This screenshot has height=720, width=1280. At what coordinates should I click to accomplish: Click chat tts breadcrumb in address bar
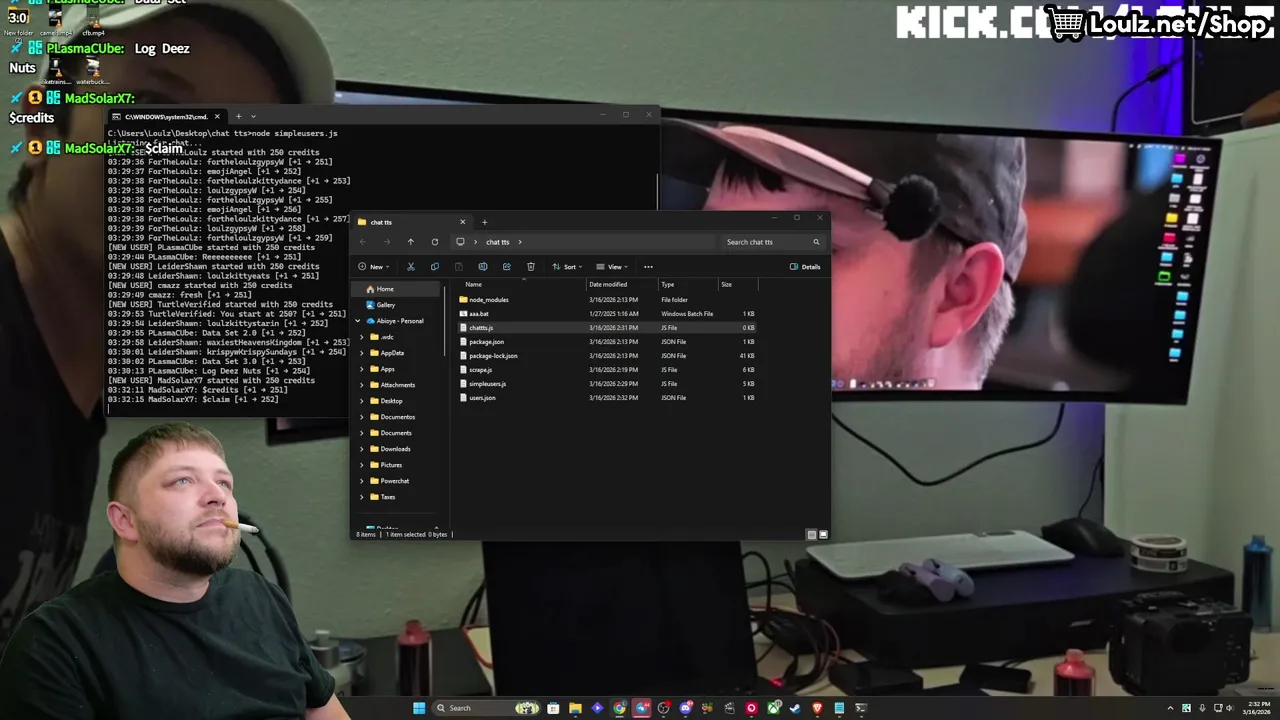pos(497,242)
